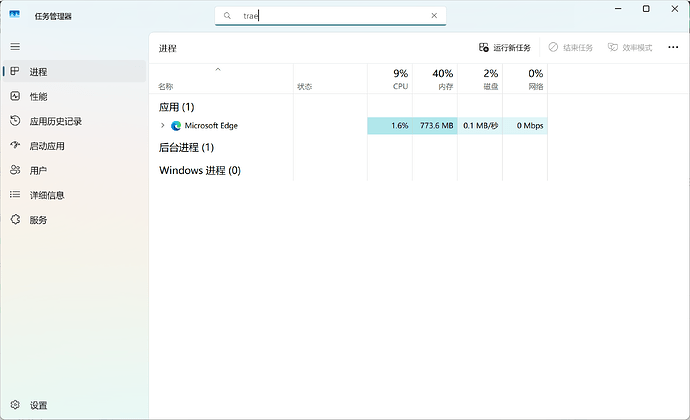
Task: Click the 0 Mbps network cell
Action: [525, 125]
